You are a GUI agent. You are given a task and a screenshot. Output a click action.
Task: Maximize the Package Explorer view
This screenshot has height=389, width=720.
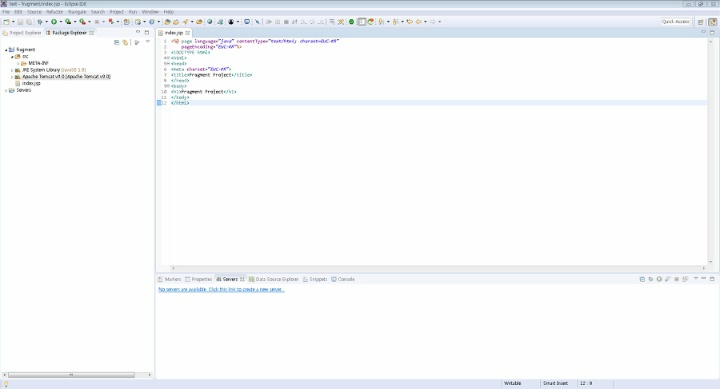[x=147, y=32]
